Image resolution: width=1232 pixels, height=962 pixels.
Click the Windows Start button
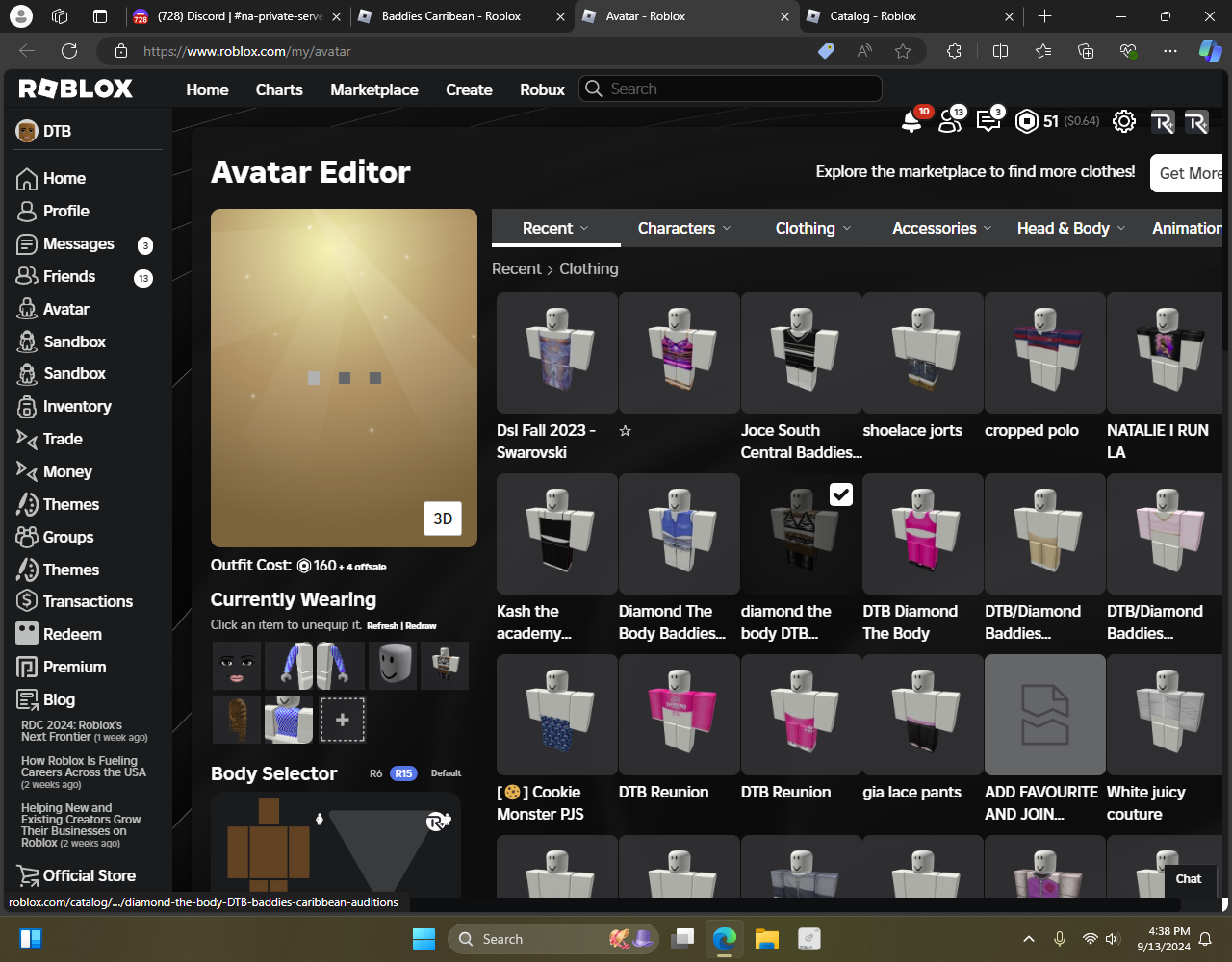click(423, 939)
